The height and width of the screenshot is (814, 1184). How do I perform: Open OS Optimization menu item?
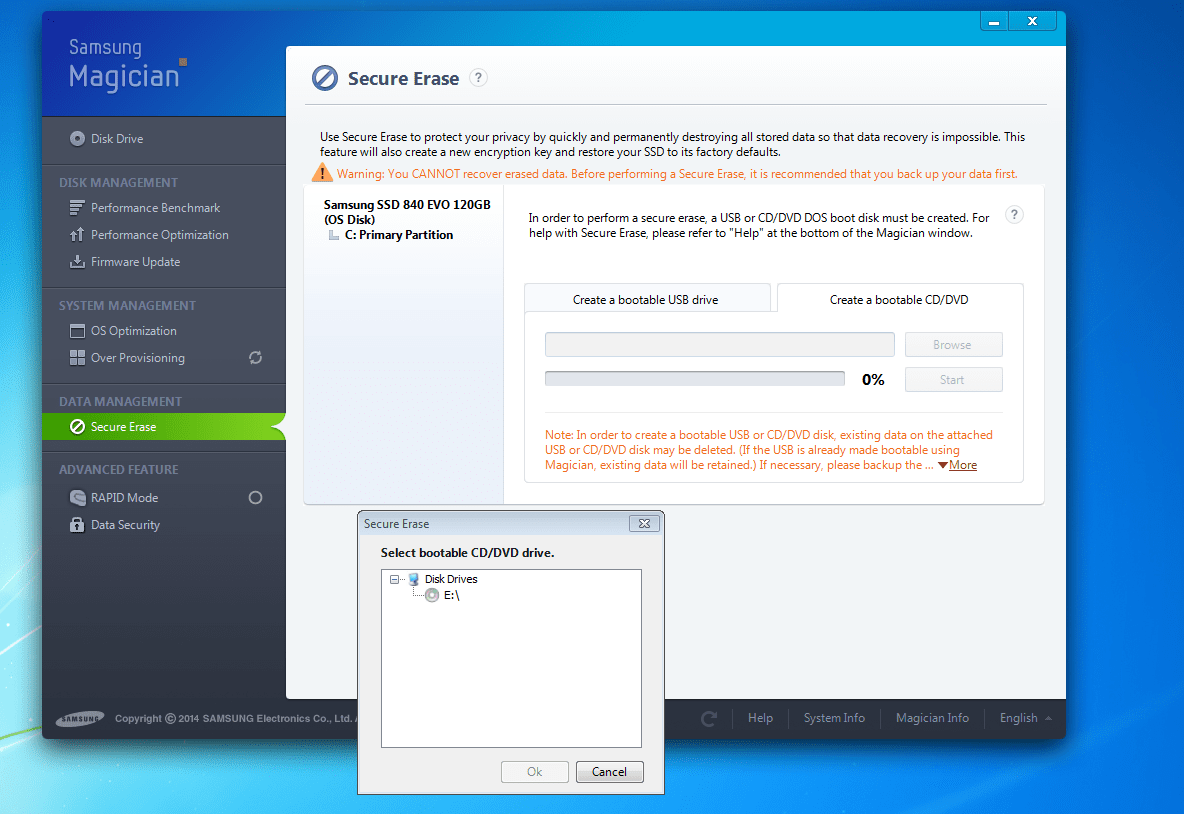[x=134, y=331]
